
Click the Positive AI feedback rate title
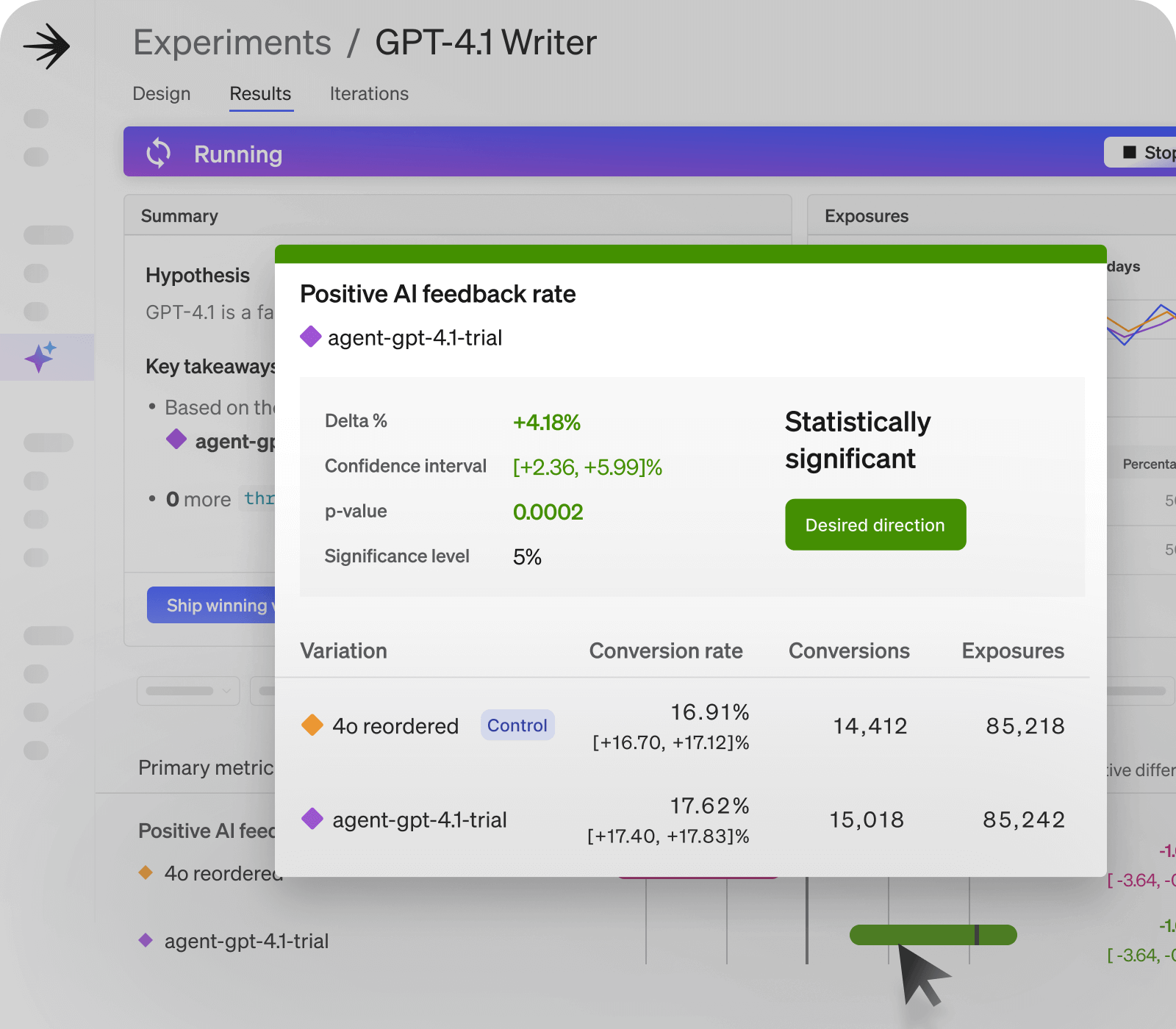click(x=438, y=294)
